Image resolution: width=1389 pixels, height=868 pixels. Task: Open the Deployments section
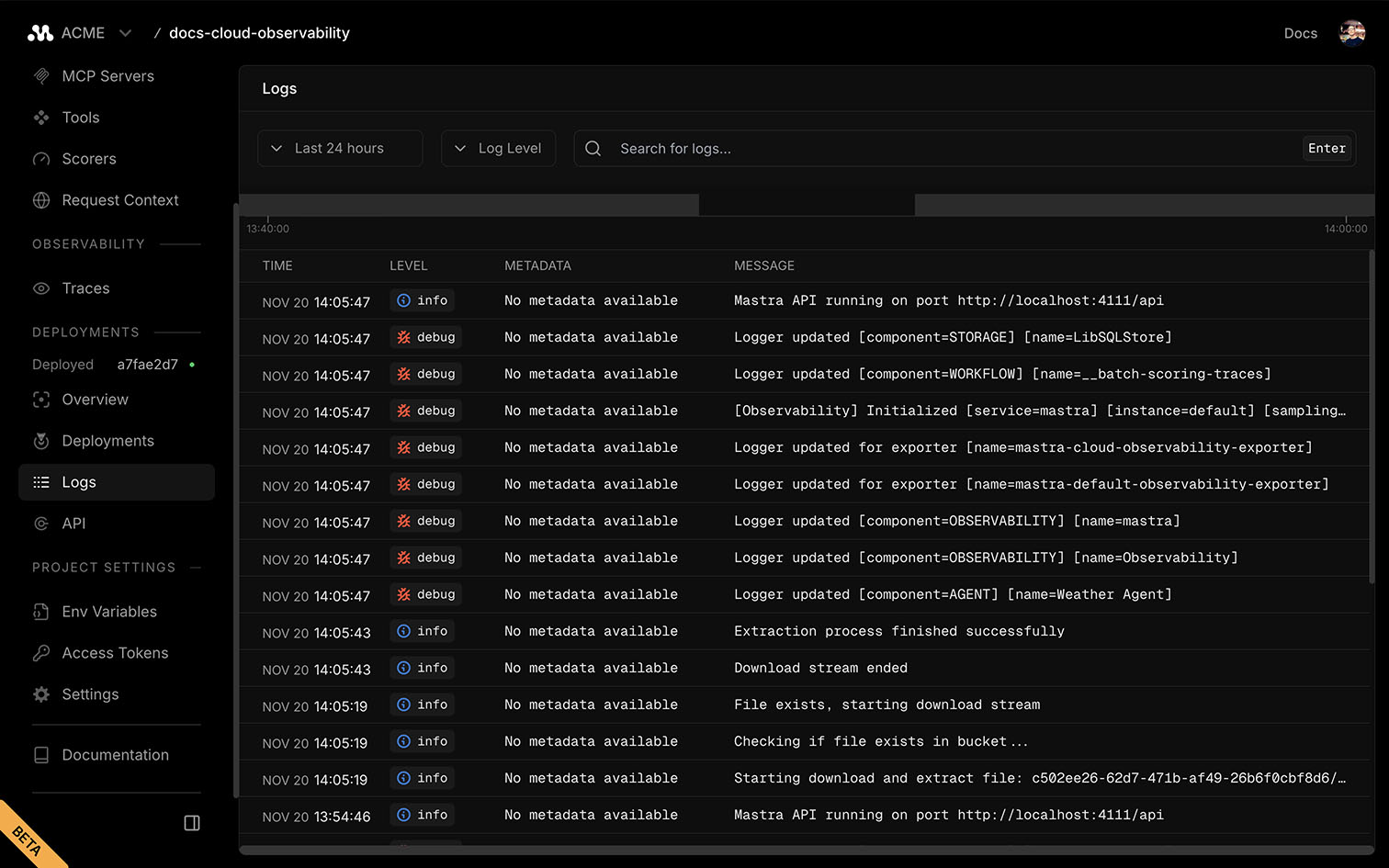(x=107, y=440)
